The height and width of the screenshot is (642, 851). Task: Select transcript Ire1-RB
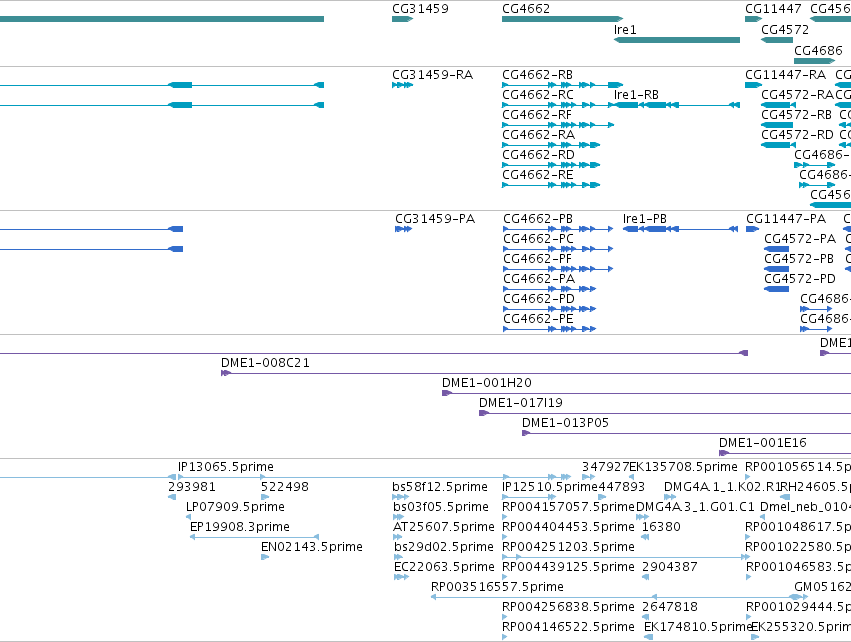pyautogui.click(x=677, y=105)
